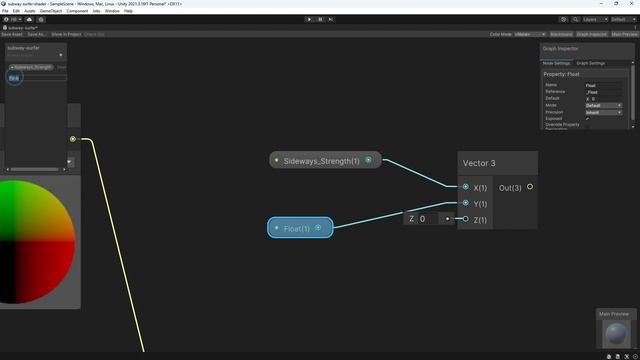Viewport: 640px width, 360px height.
Task: Open the cloud services icon
Action: 29,19
